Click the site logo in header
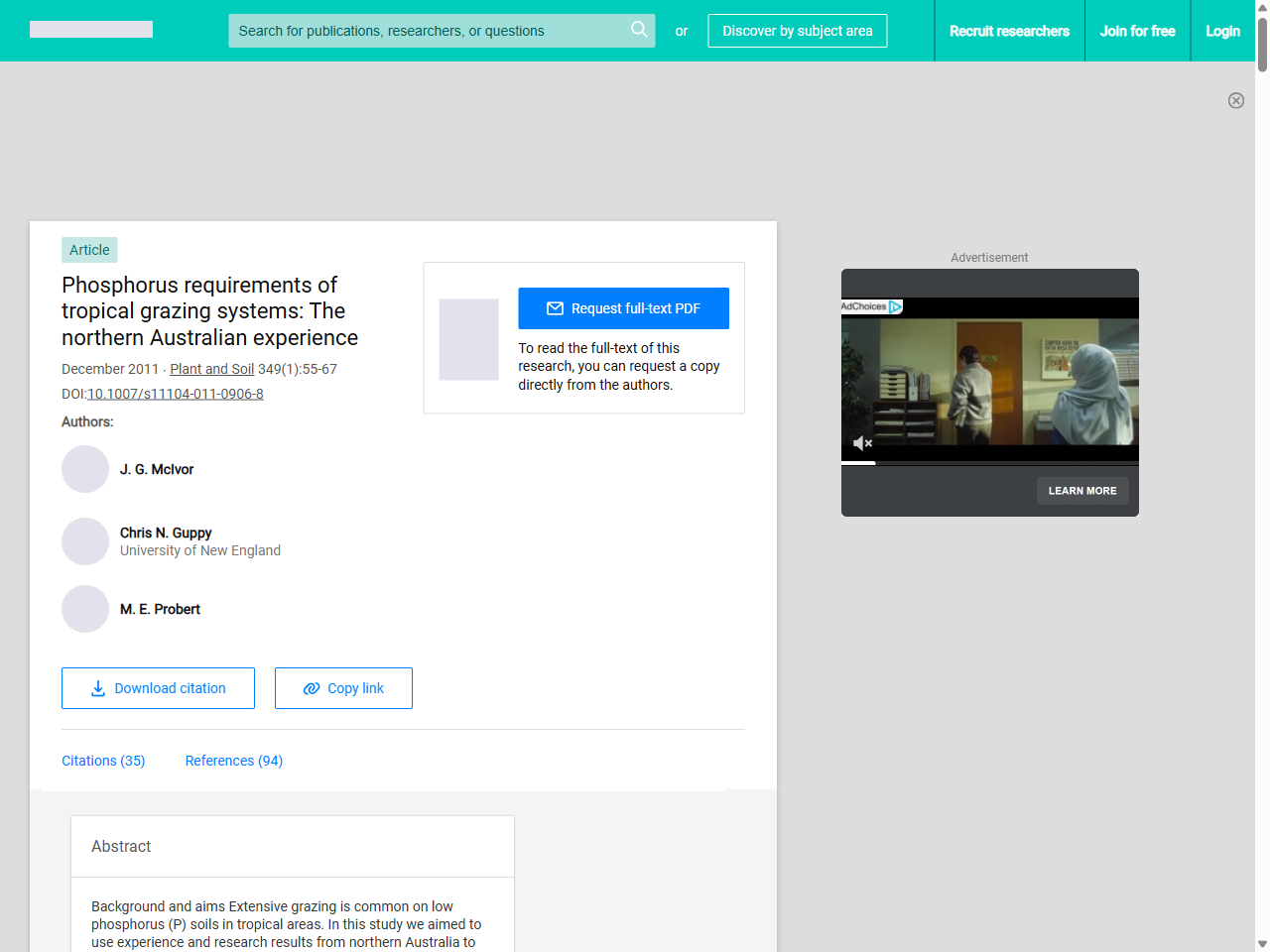 pyautogui.click(x=91, y=30)
